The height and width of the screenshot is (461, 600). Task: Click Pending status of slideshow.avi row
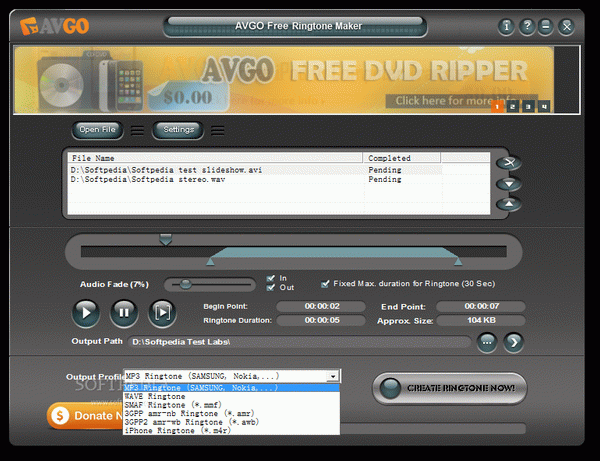click(x=385, y=170)
